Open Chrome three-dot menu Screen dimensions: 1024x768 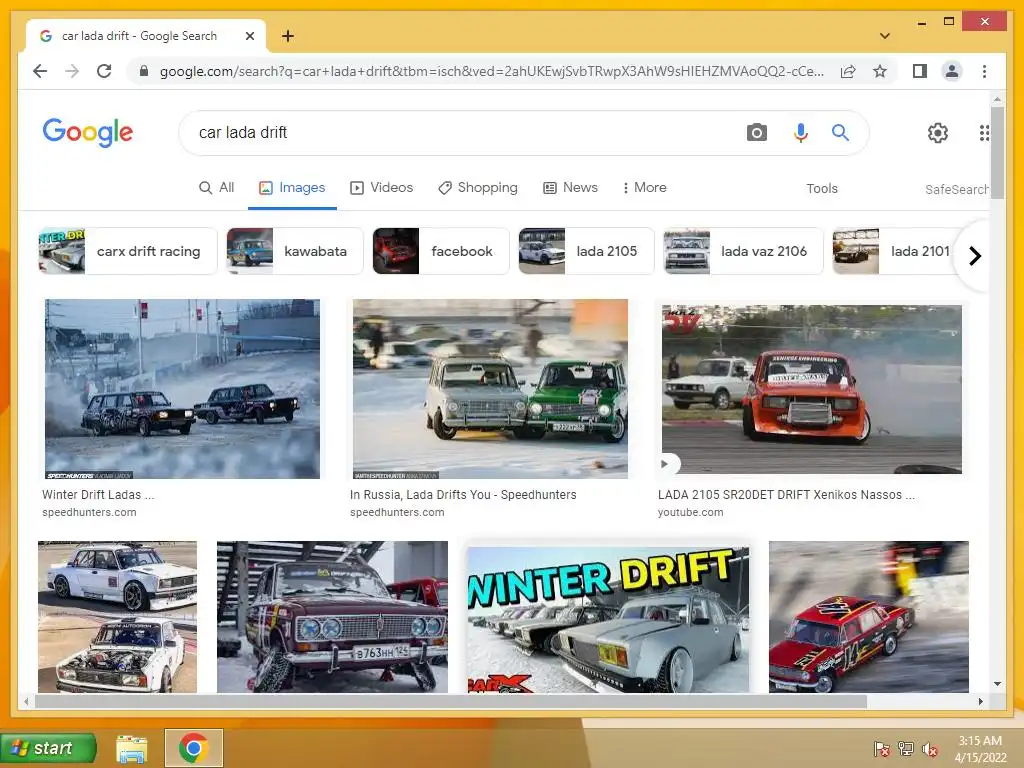tap(984, 71)
